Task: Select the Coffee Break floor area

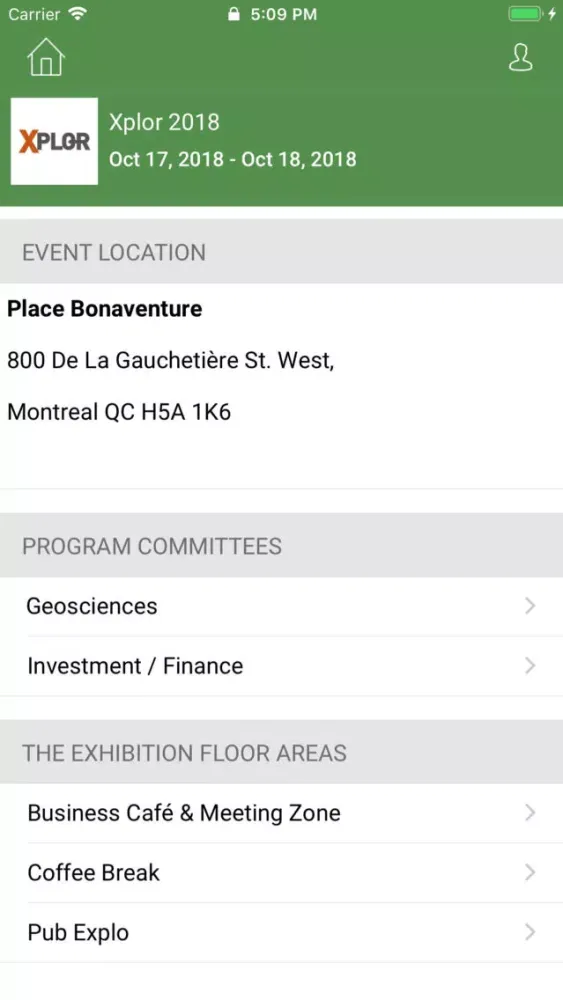Action: coord(281,872)
